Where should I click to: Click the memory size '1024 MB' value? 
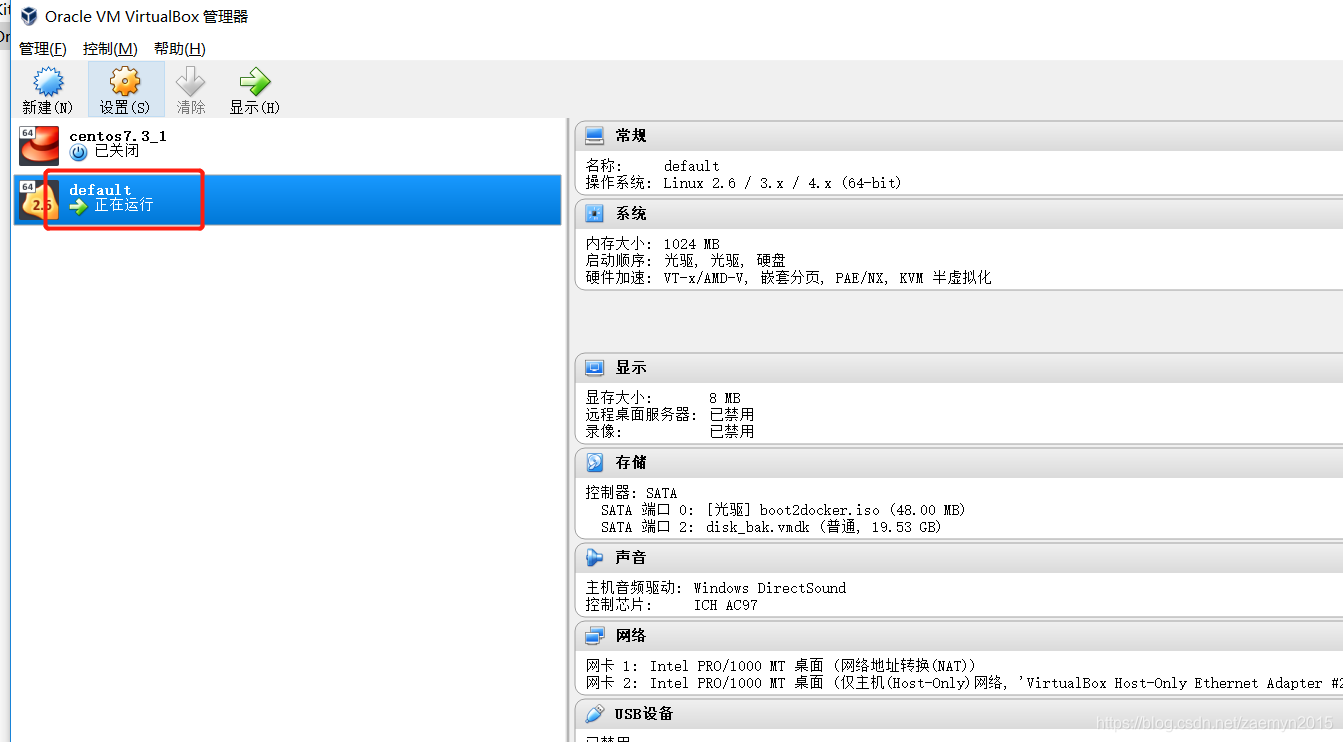(691, 244)
